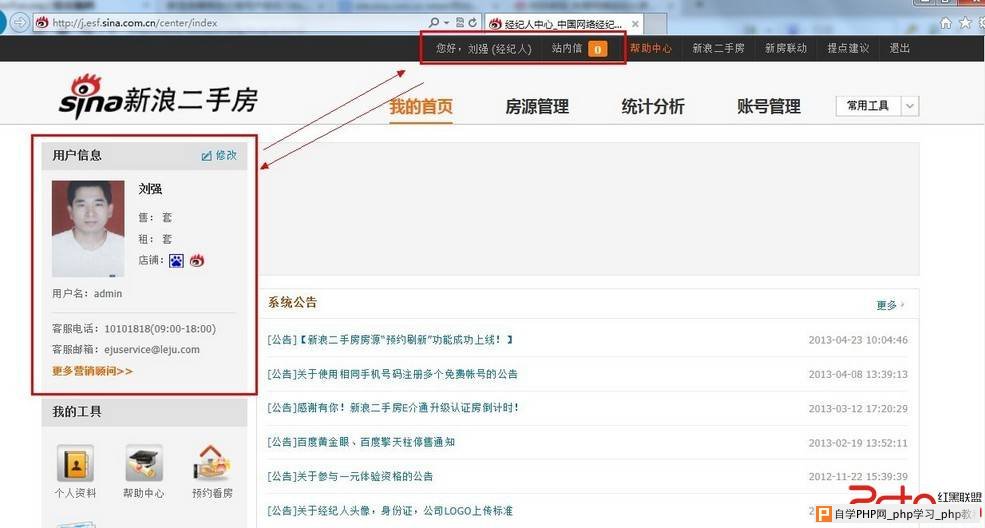This screenshot has width=985, height=528.
Task: Click timestamp 2013-04-23 10:04:46
Action: pyautogui.click(x=858, y=340)
